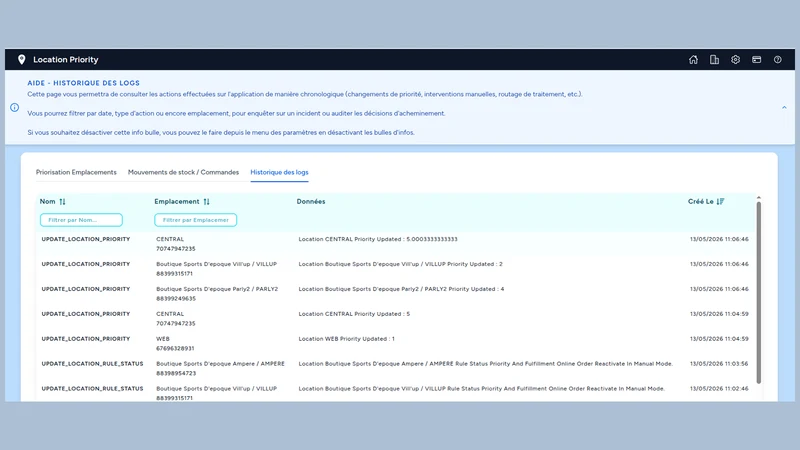Focus the Filtrer par Nom field
Screen dimensions: 800x450
click(81, 220)
